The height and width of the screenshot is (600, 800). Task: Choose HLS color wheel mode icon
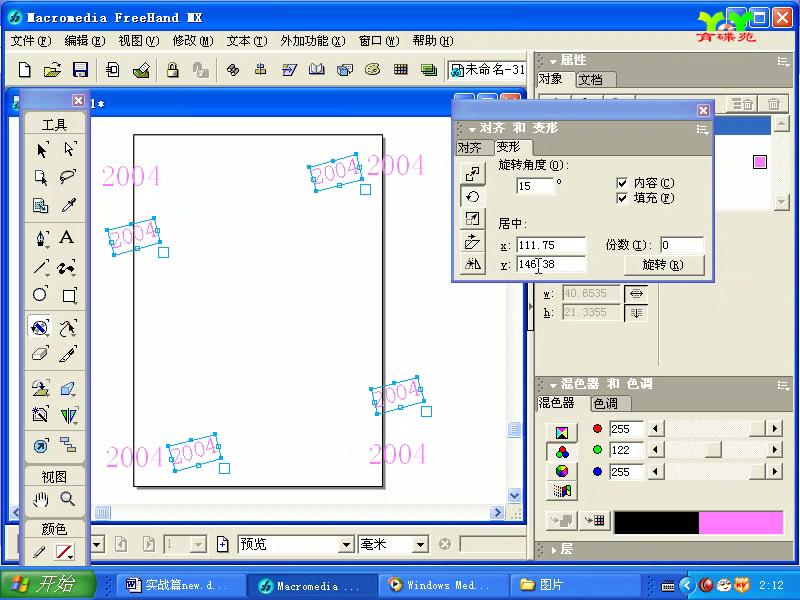pyautogui.click(x=562, y=471)
